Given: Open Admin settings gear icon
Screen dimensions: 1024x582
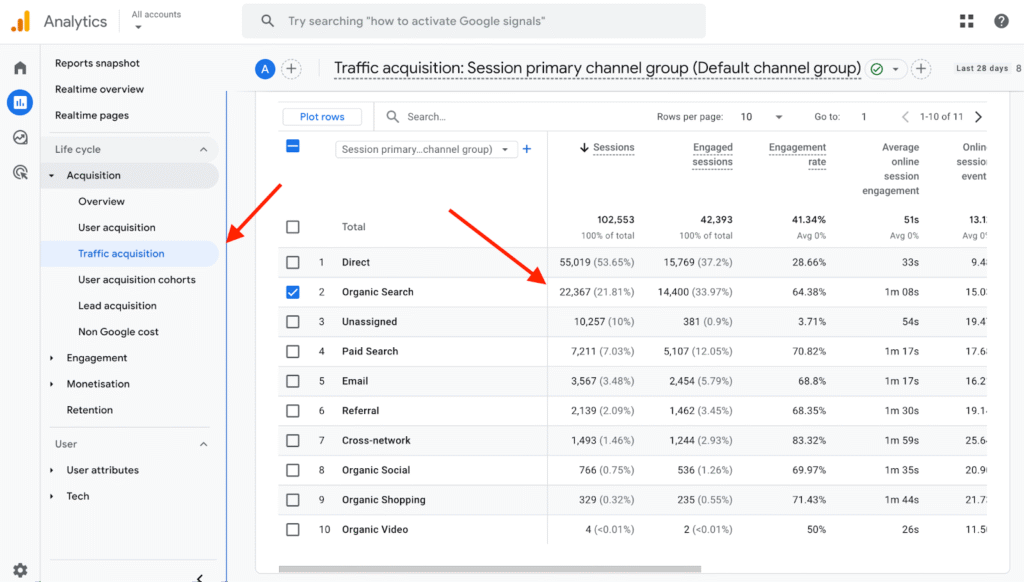Looking at the screenshot, I should point(20,570).
